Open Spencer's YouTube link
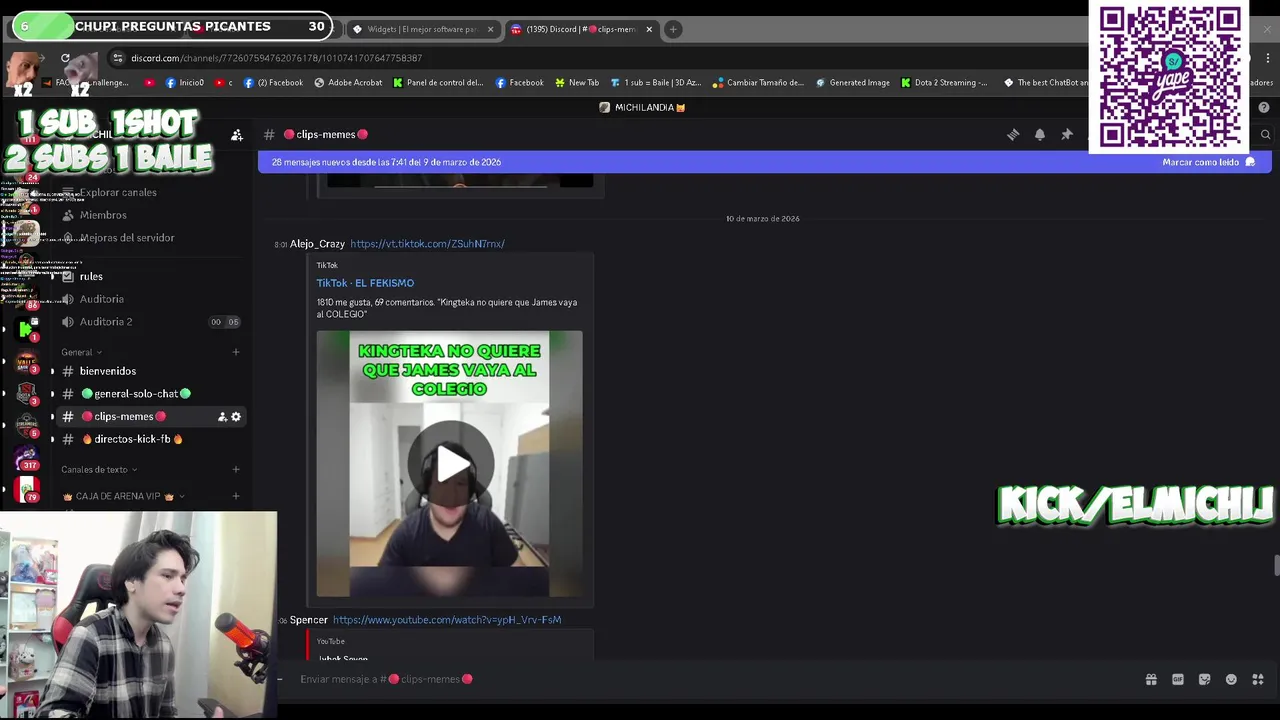The width and height of the screenshot is (1280, 720). click(x=447, y=620)
